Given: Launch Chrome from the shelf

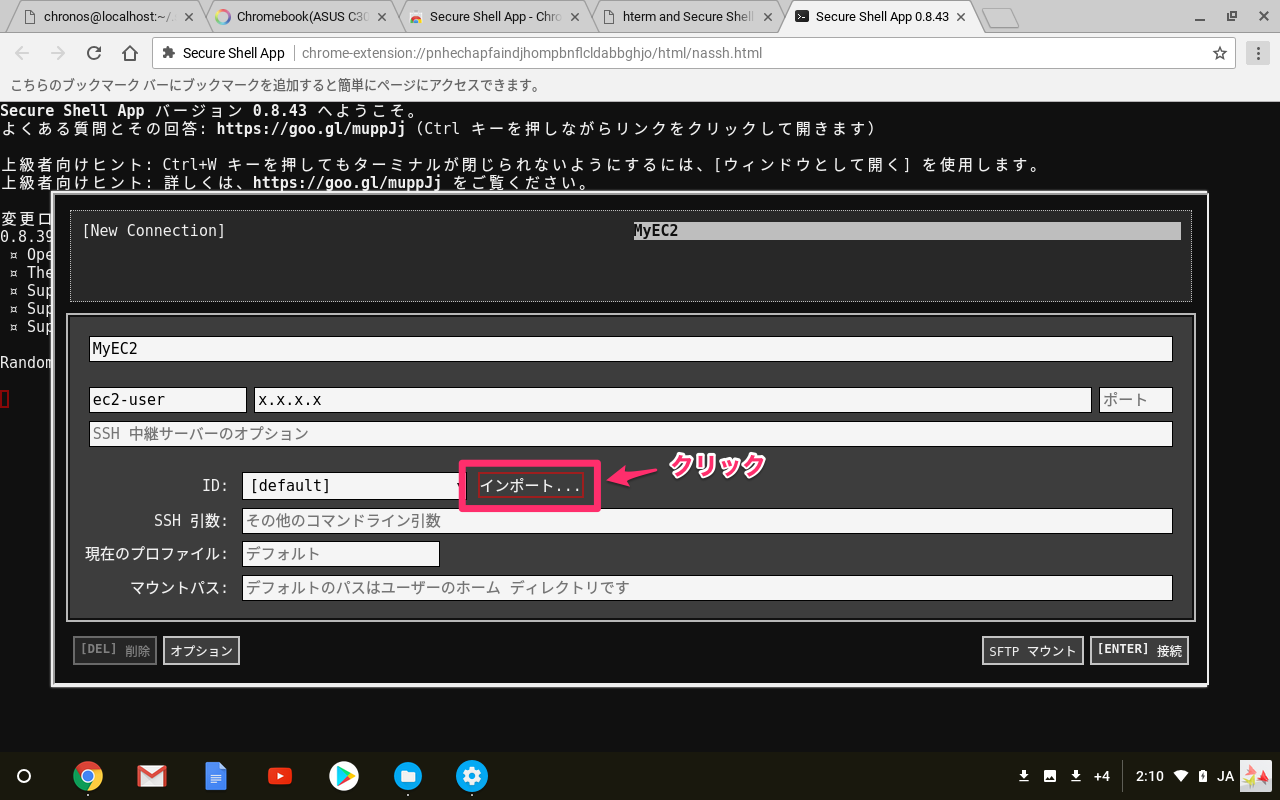Looking at the screenshot, I should (88, 776).
